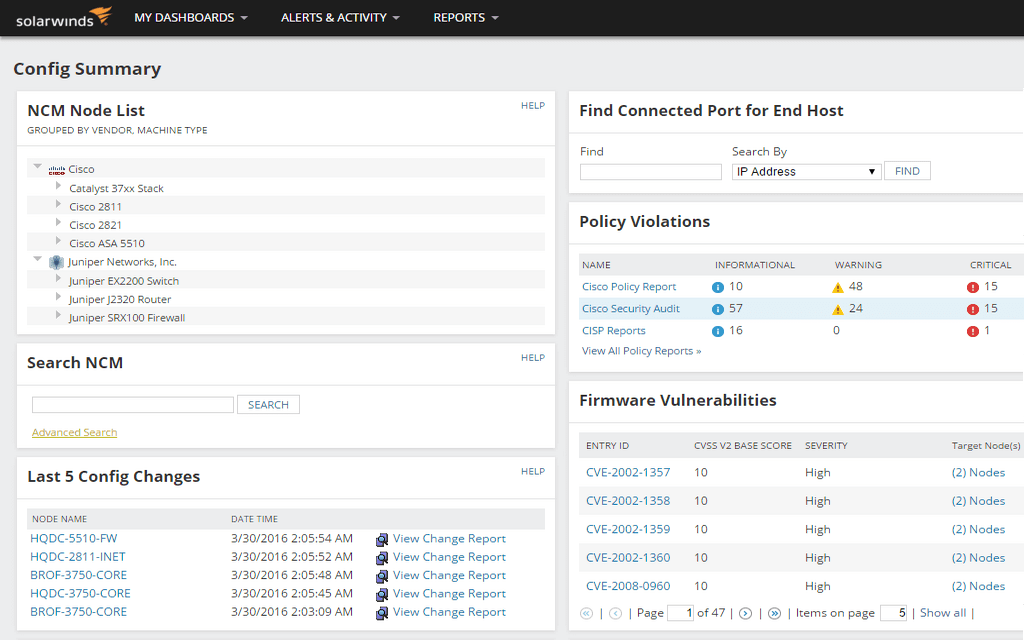The image size is (1024, 640).
Task: Click the warning triangle on the Cisco Security Audit row
Action: click(837, 308)
